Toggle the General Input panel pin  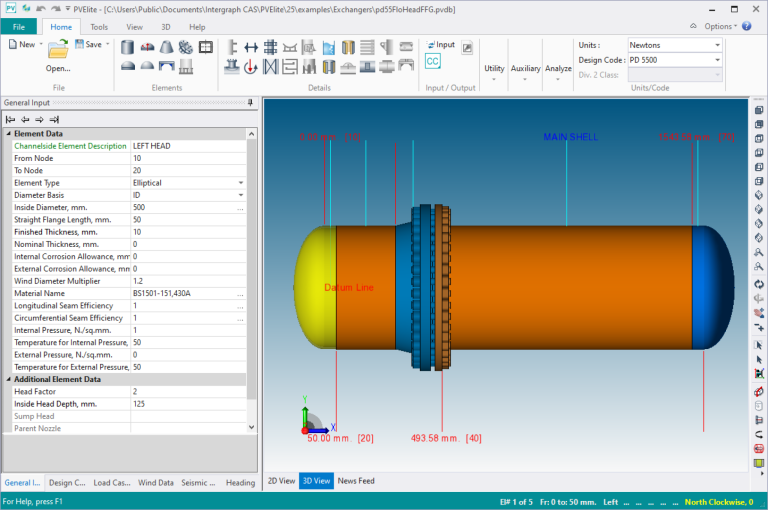click(250, 102)
